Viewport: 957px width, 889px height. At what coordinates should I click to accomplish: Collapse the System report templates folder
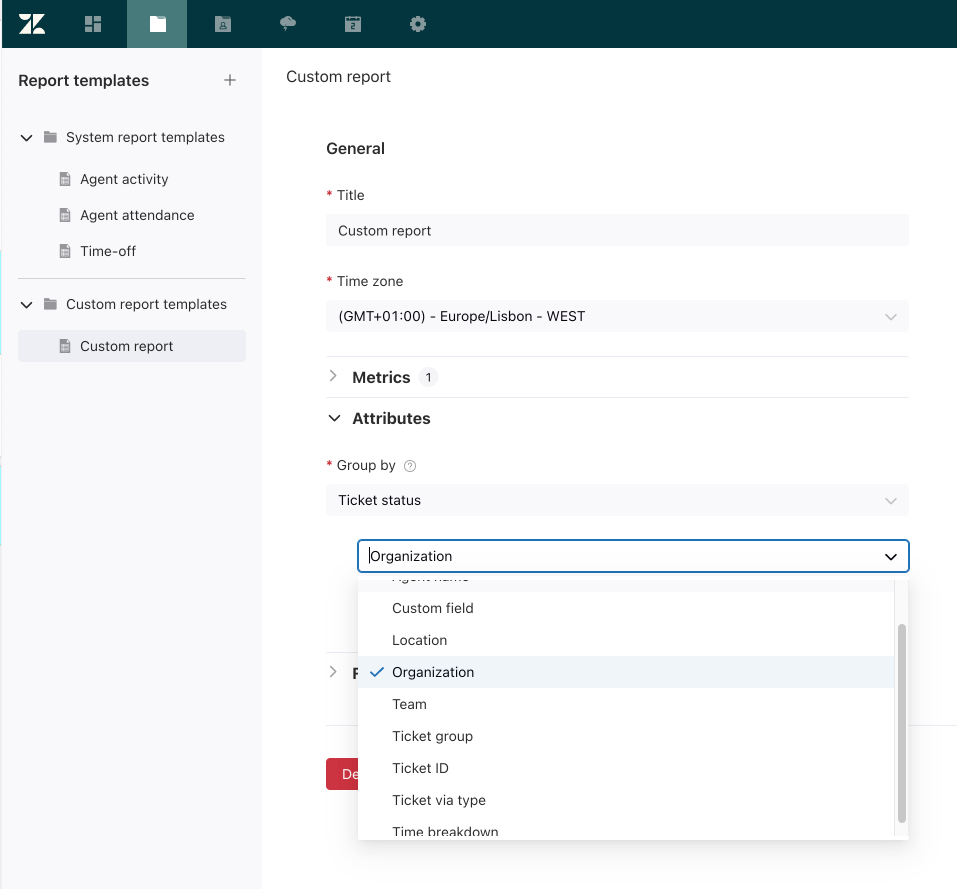[26, 138]
